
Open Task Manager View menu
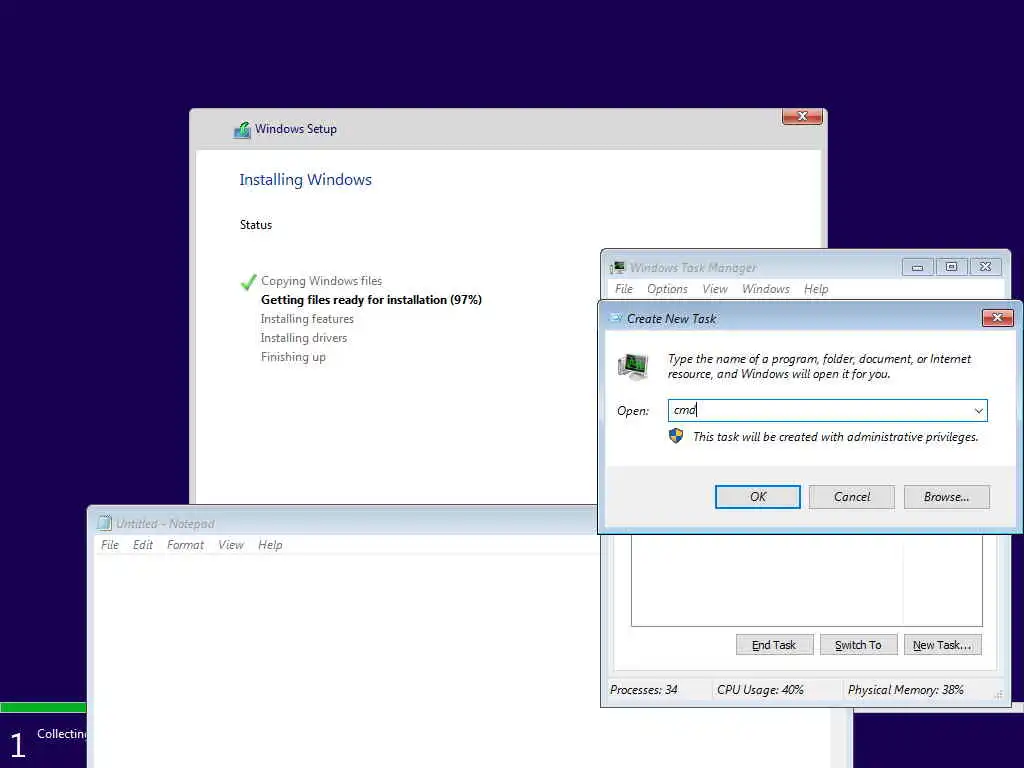pyautogui.click(x=714, y=289)
